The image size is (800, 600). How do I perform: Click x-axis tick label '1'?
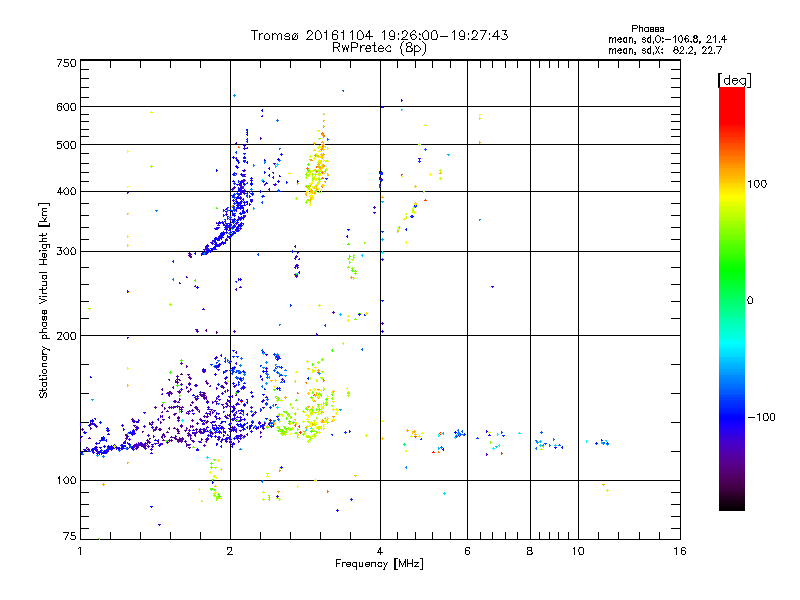pyautogui.click(x=80, y=551)
